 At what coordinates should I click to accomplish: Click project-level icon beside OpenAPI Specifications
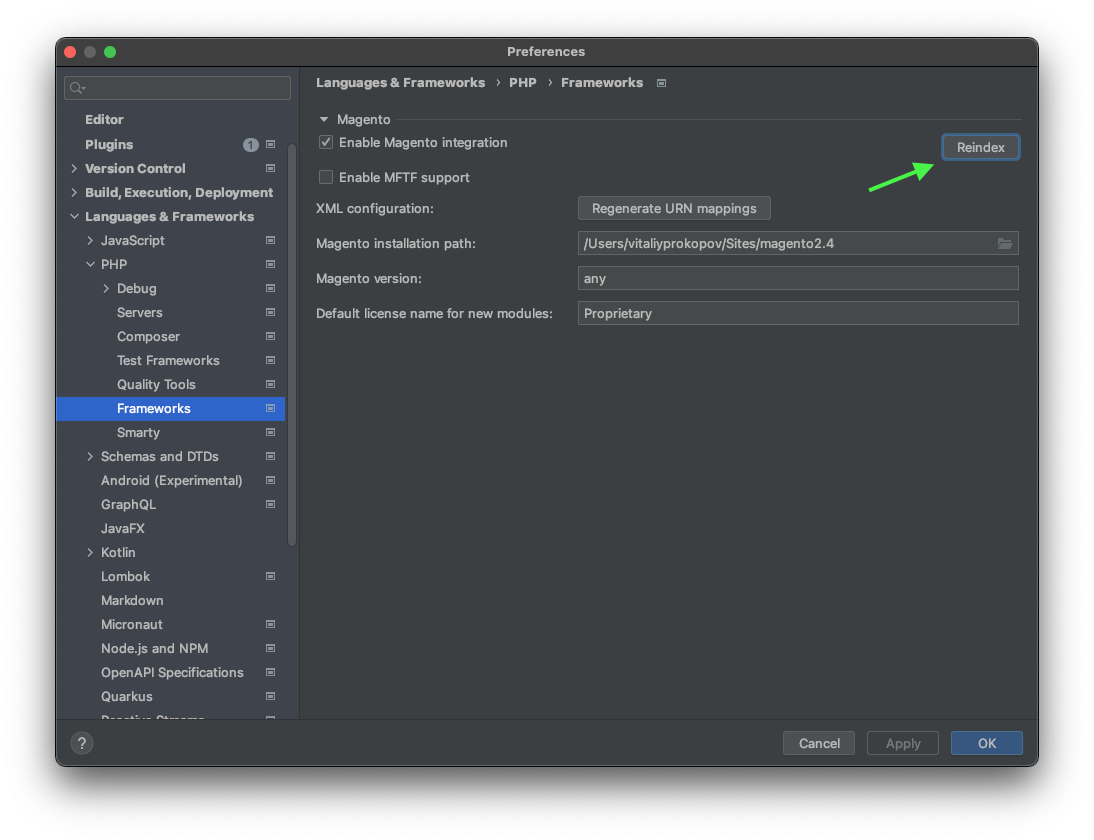(271, 673)
